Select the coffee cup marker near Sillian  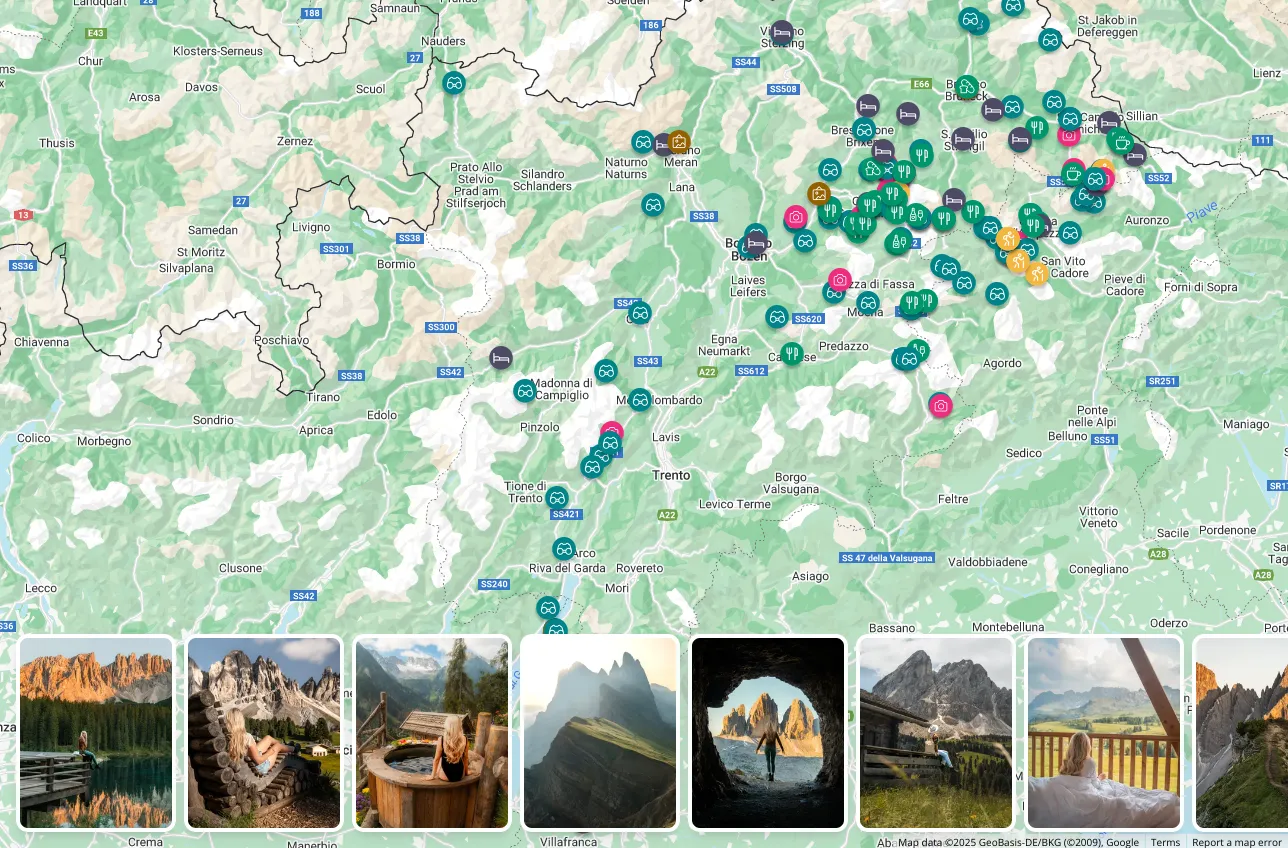[1121, 142]
